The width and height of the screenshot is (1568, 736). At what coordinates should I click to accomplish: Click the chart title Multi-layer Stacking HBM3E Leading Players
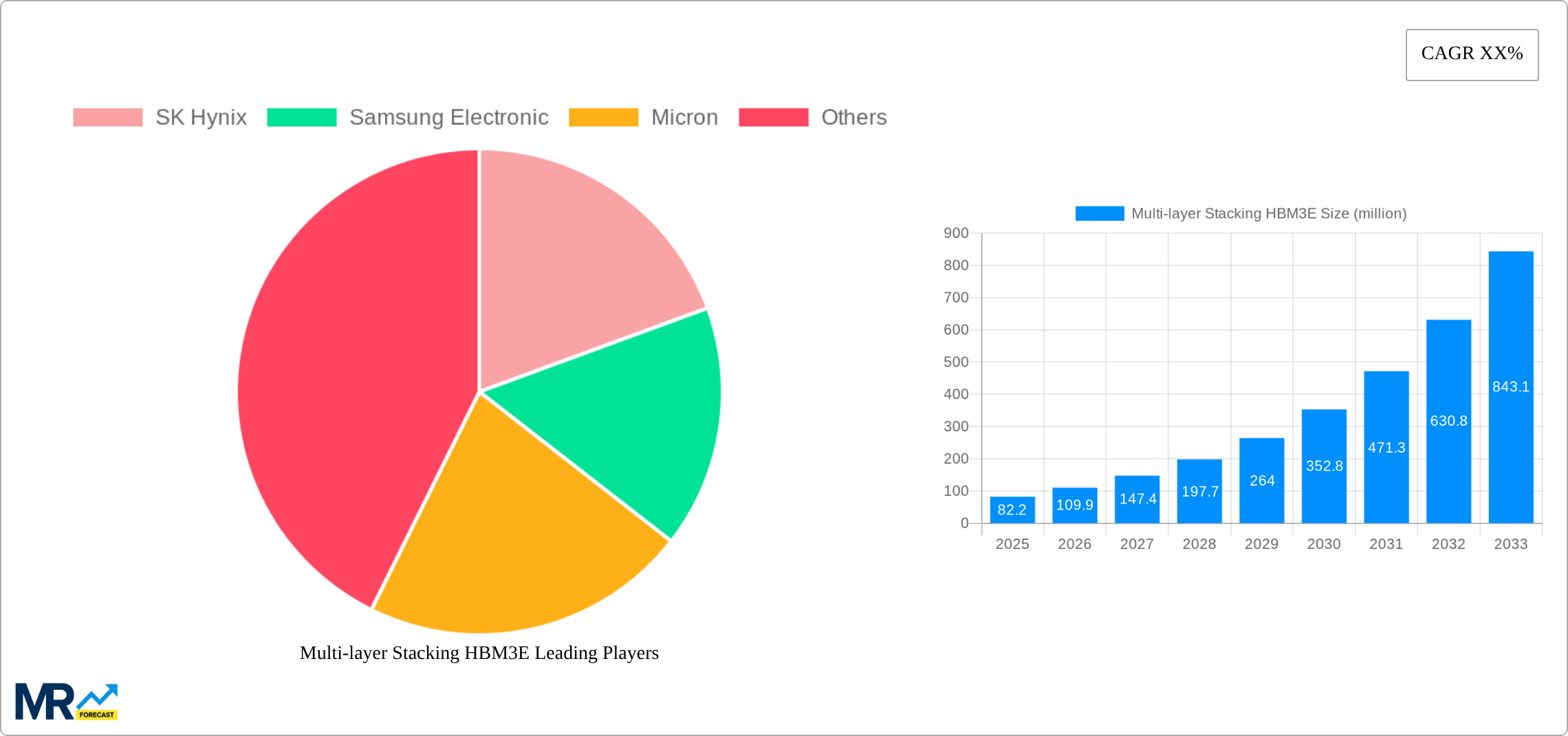[479, 653]
